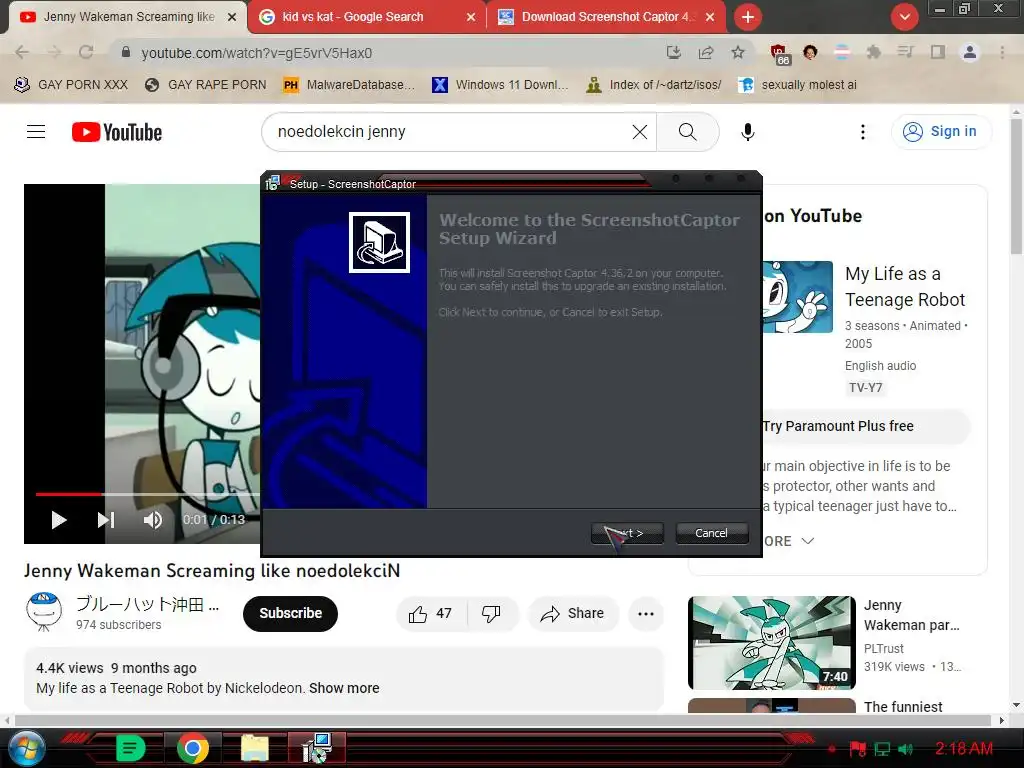Screen dimensions: 1024x768
Task: Play the video with the play button
Action: click(x=59, y=520)
